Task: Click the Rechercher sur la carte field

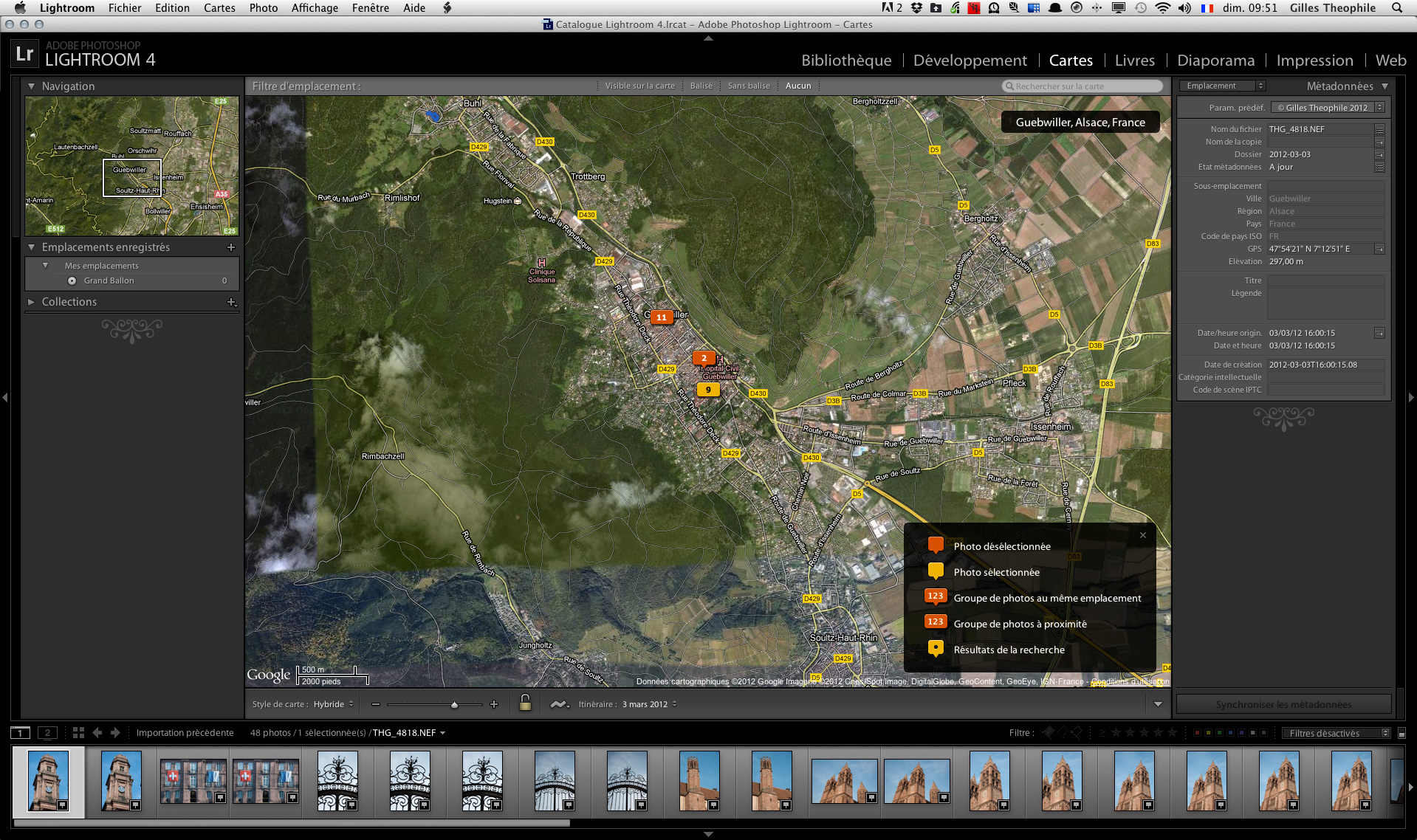Action: (x=1082, y=86)
